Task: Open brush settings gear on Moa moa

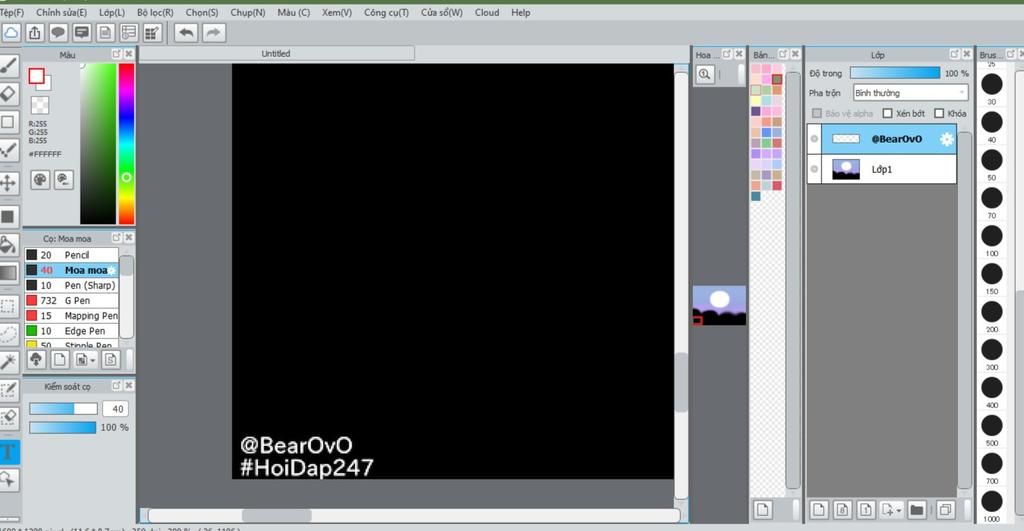Action: (x=112, y=270)
